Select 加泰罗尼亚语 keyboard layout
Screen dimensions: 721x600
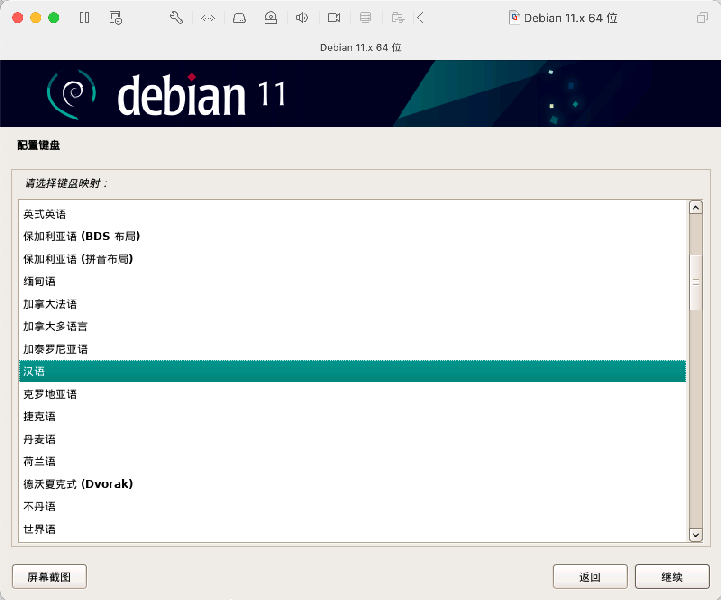[x=352, y=349]
